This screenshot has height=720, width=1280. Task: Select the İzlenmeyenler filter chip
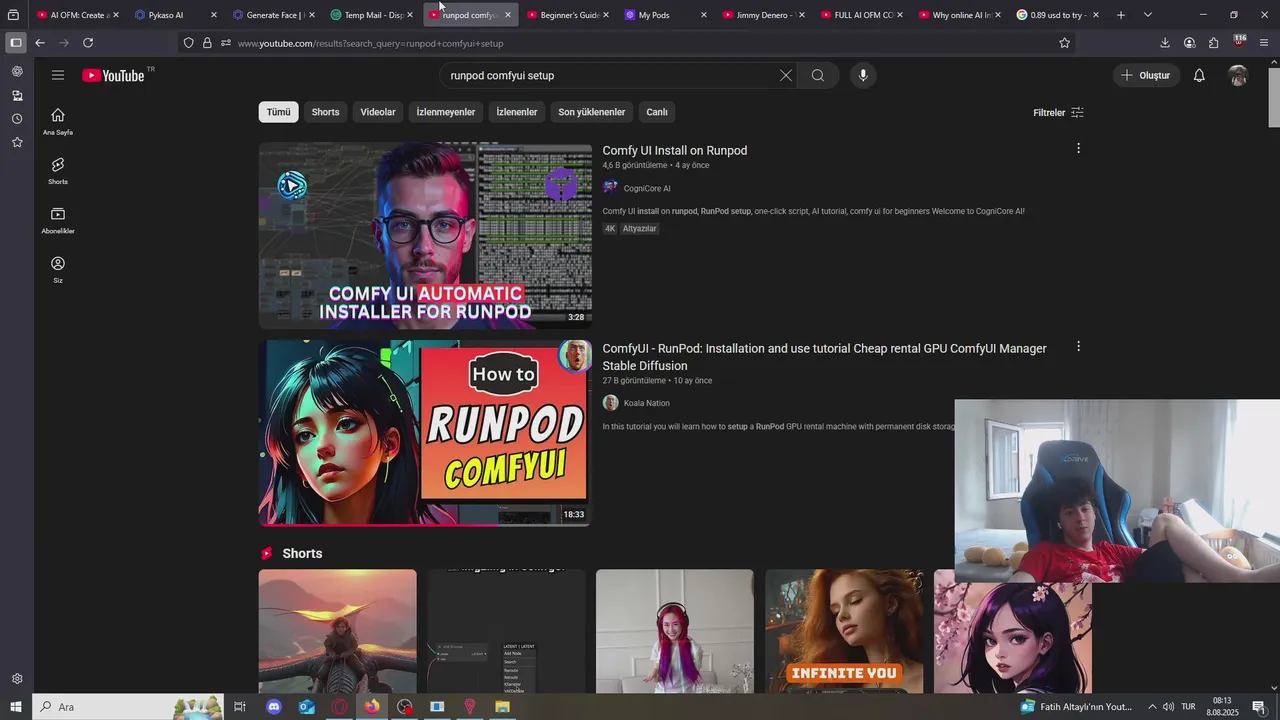(x=446, y=112)
